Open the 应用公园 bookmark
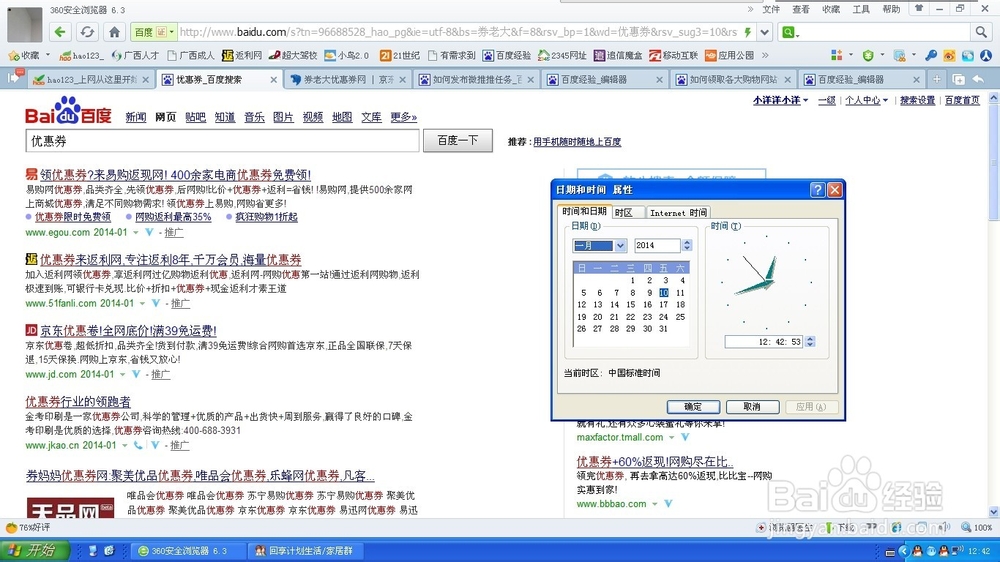Image resolution: width=1000 pixels, height=562 pixels. tap(730, 55)
